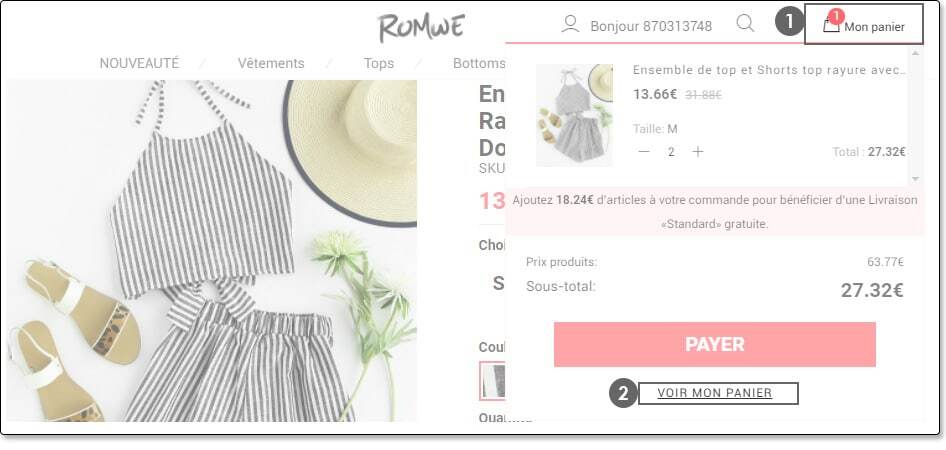The image size is (946, 450).
Task: Follow the VOIR MON PANIER link
Action: click(x=715, y=393)
